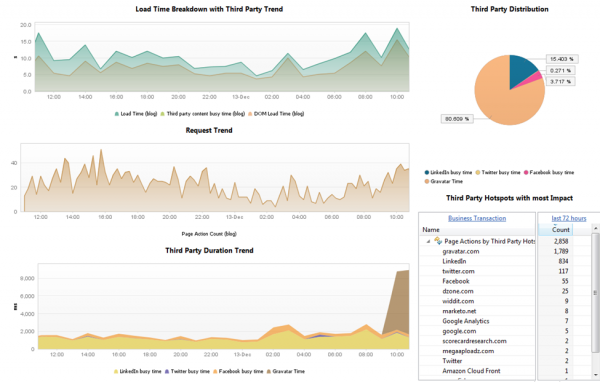Viewport: 600px width, 382px height.
Task: Toggle LinkedIn busy time in pie chart legend
Action: click(448, 172)
